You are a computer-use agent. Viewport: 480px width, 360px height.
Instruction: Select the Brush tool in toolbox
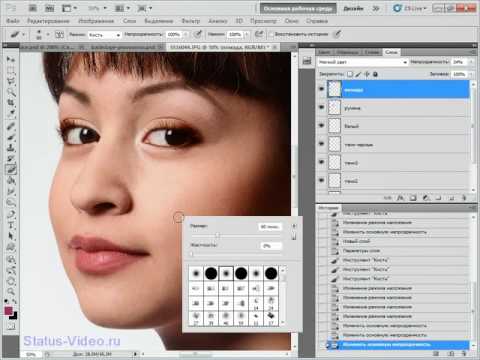tap(11, 137)
